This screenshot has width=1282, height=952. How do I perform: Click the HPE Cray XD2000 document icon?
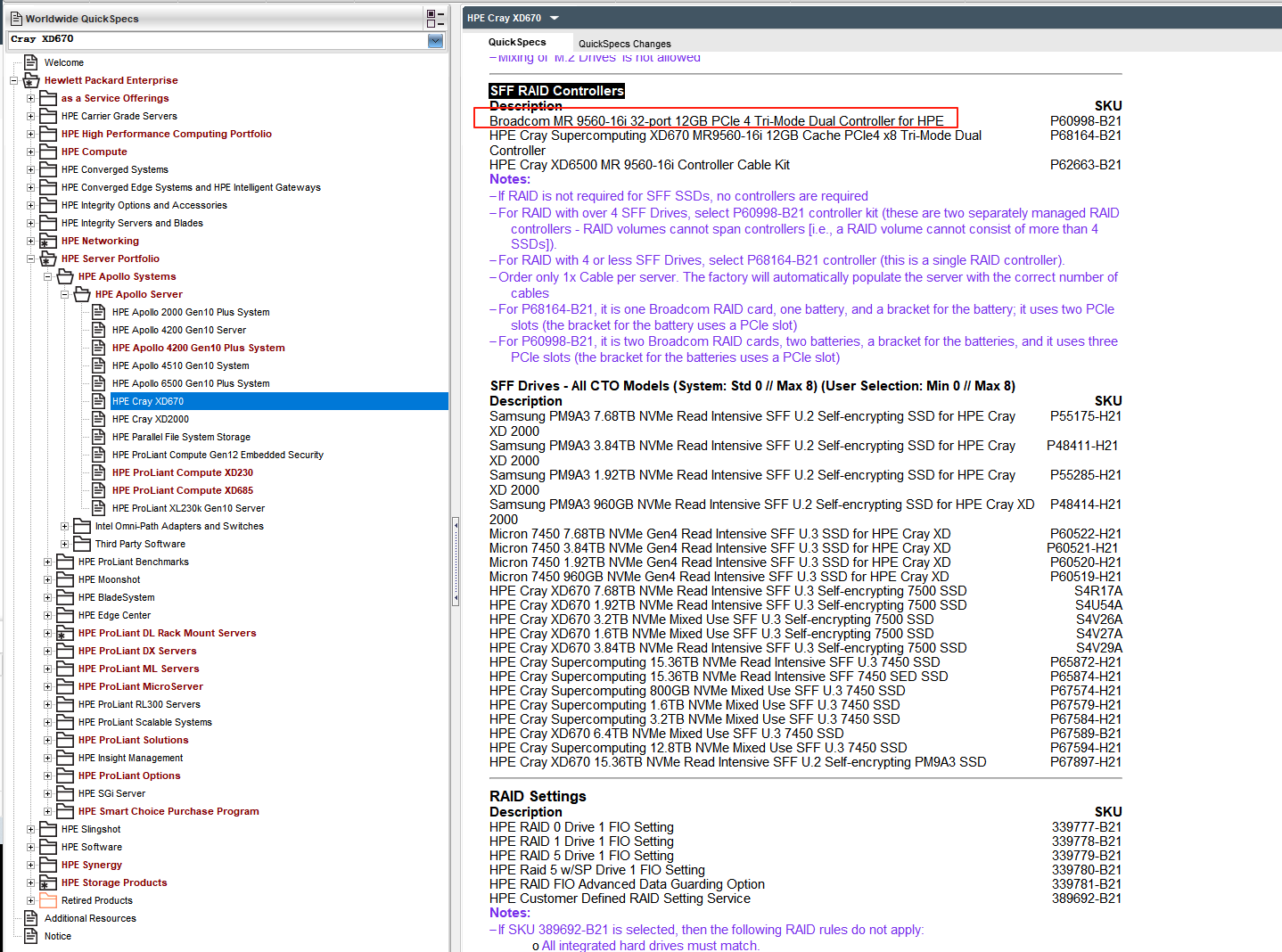pyautogui.click(x=99, y=419)
